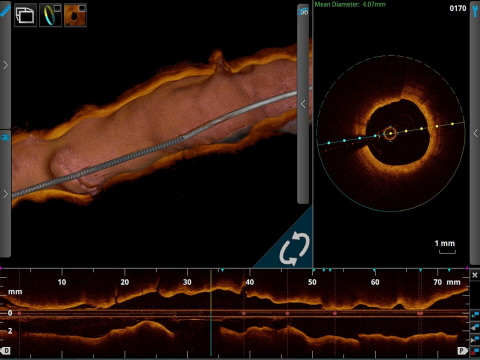480x360 pixels.
Task: Expand the lower left side panel chevron
Action: (5, 194)
